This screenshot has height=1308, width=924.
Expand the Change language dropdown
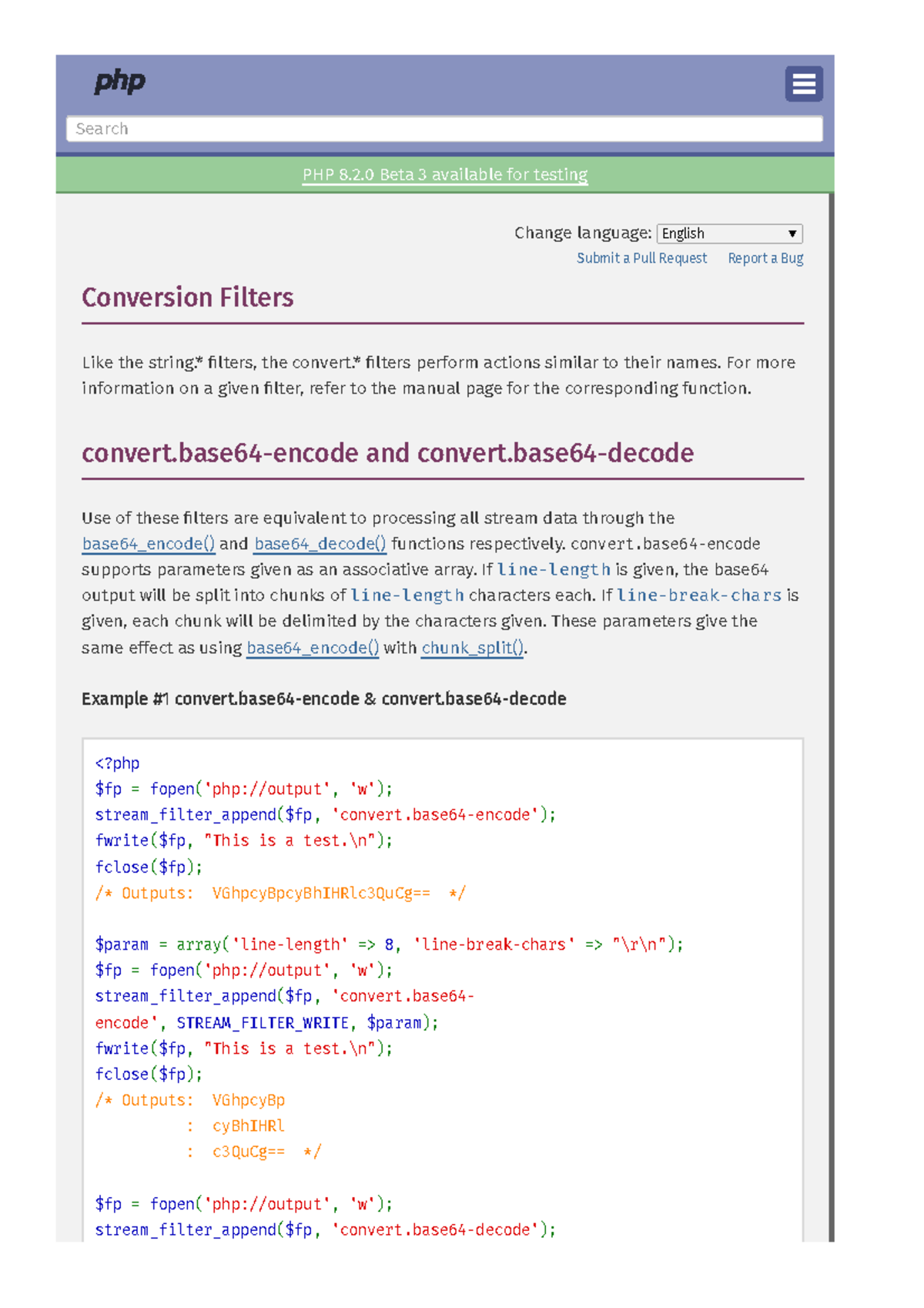coord(729,233)
